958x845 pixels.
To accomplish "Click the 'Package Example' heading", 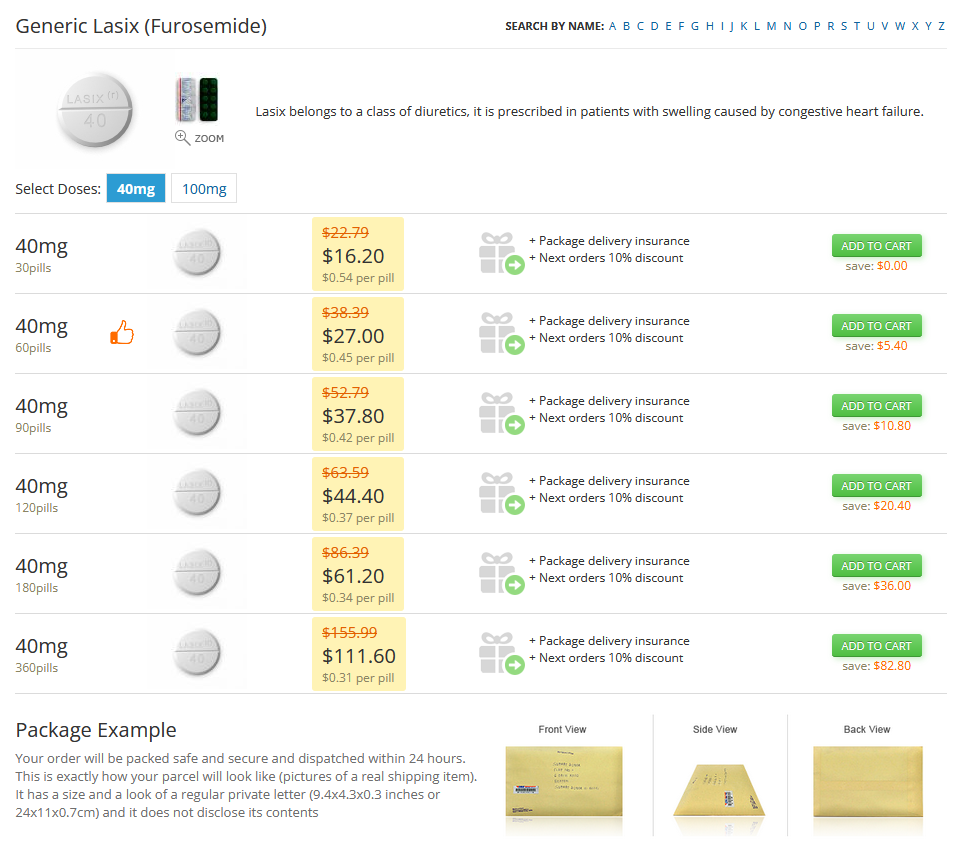I will tap(96, 730).
